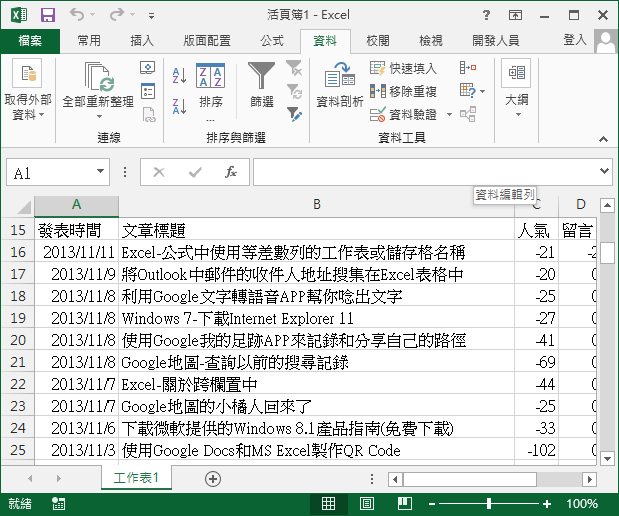Switch to 公式 Formulas tab
Image resolution: width=619 pixels, height=516 pixels.
tap(272, 41)
